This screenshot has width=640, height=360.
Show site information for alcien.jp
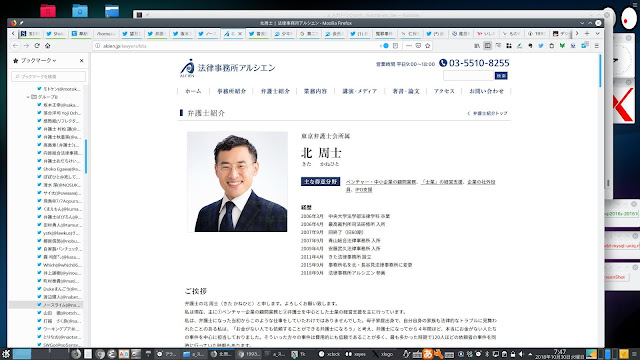click(x=98, y=46)
